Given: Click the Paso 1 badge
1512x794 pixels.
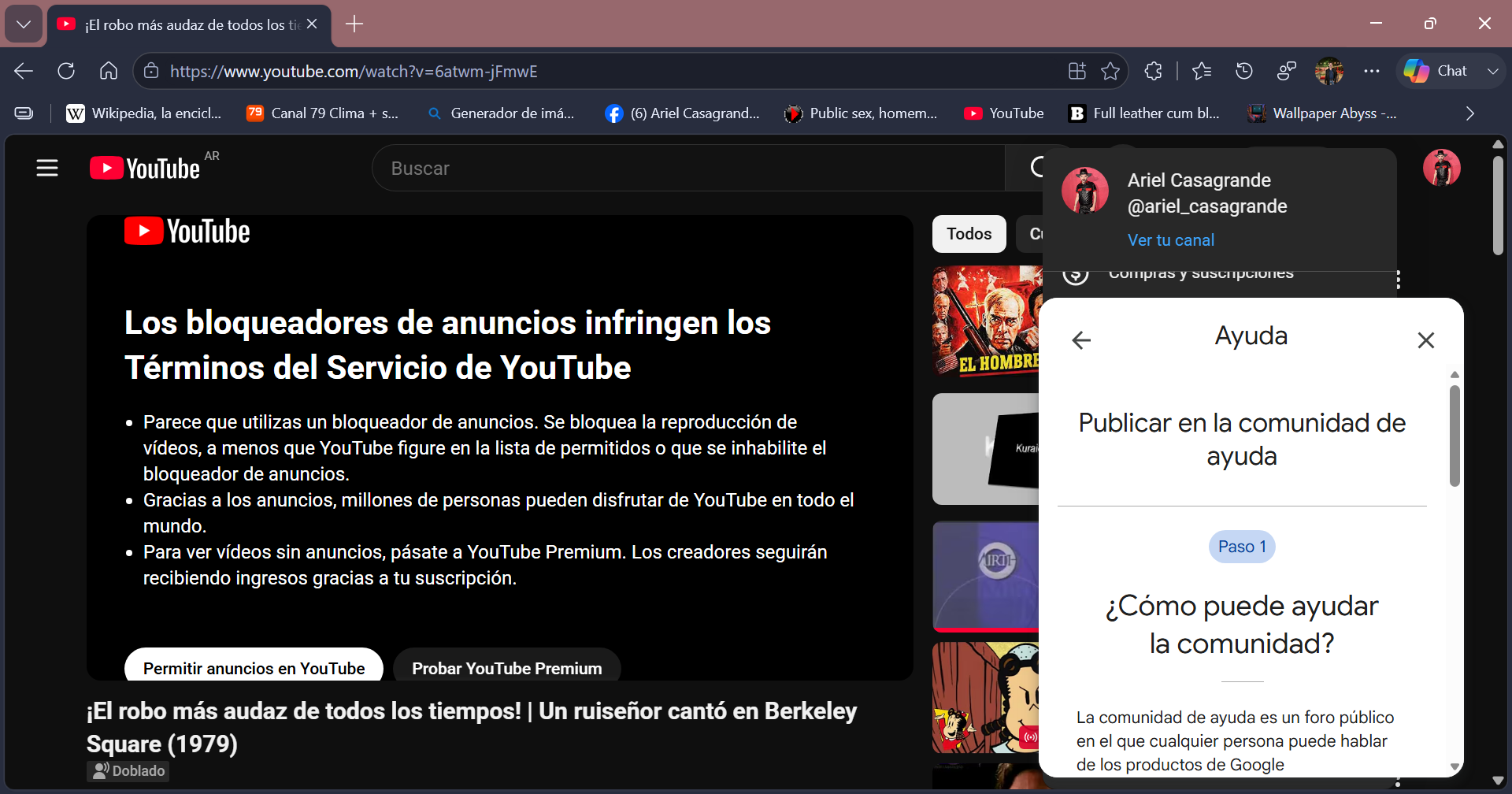Looking at the screenshot, I should (1242, 547).
